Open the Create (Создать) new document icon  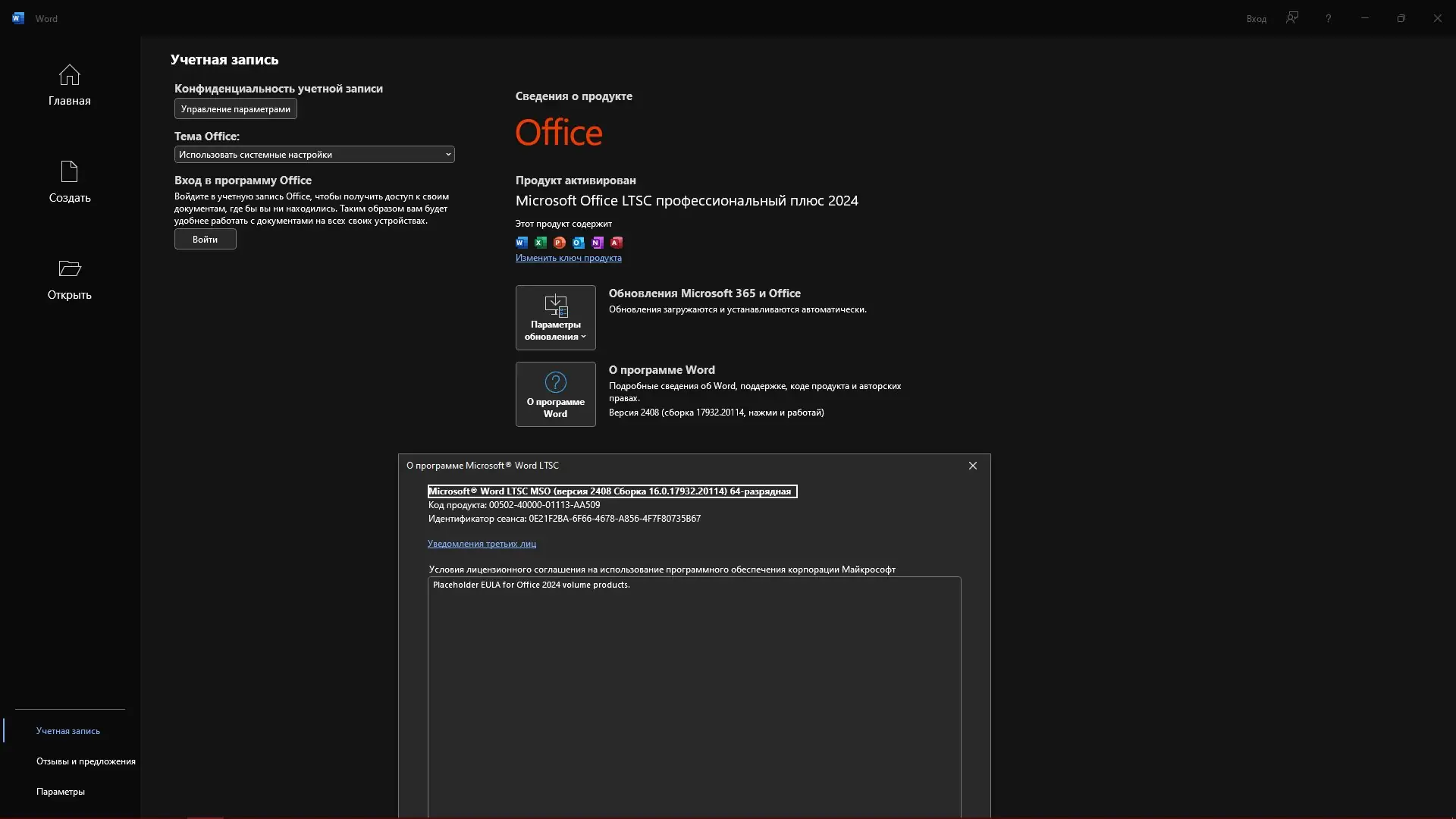point(69,171)
